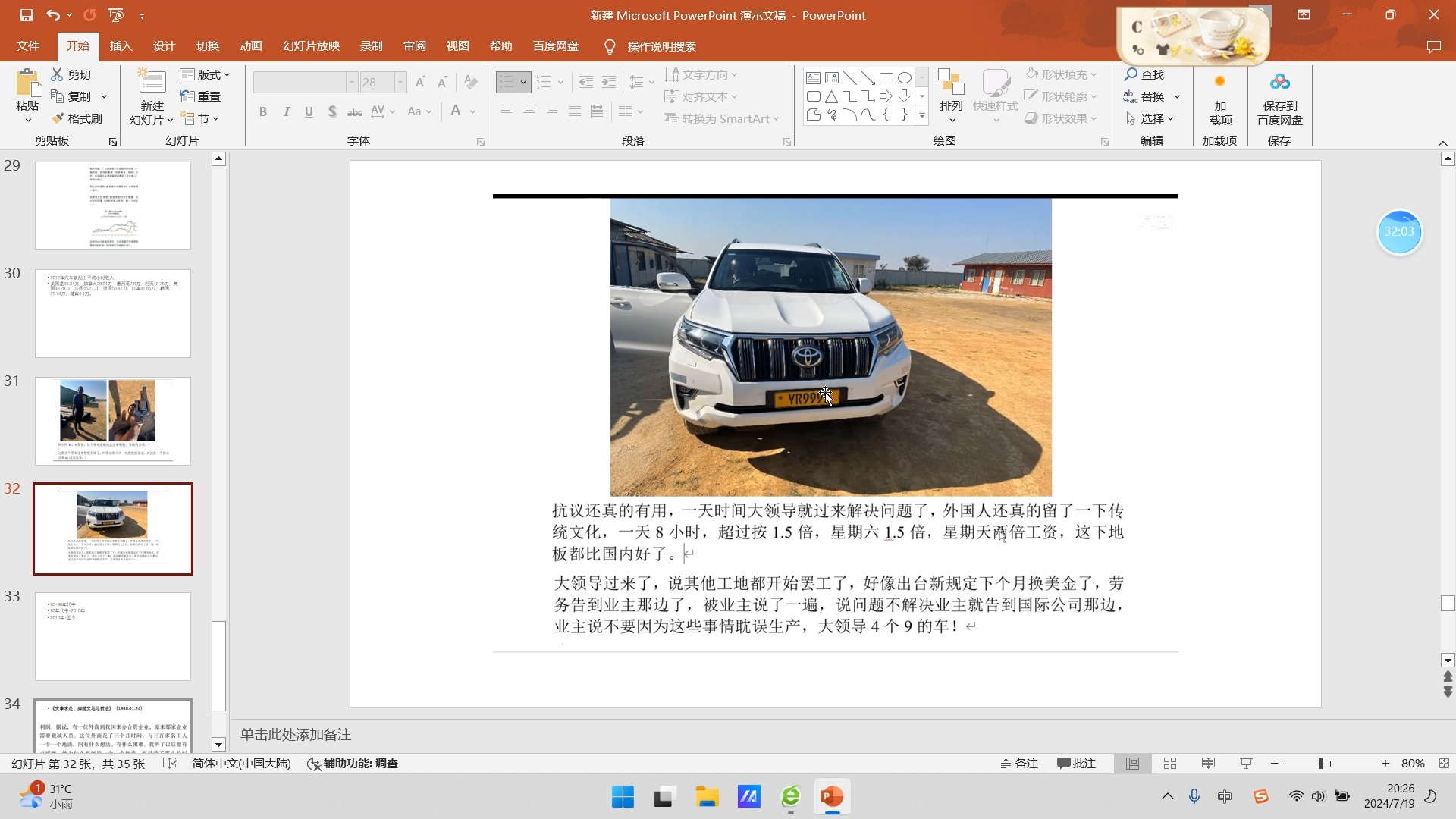Toggle text Shadow effect
Screen dimensions: 1456x819
[332, 111]
